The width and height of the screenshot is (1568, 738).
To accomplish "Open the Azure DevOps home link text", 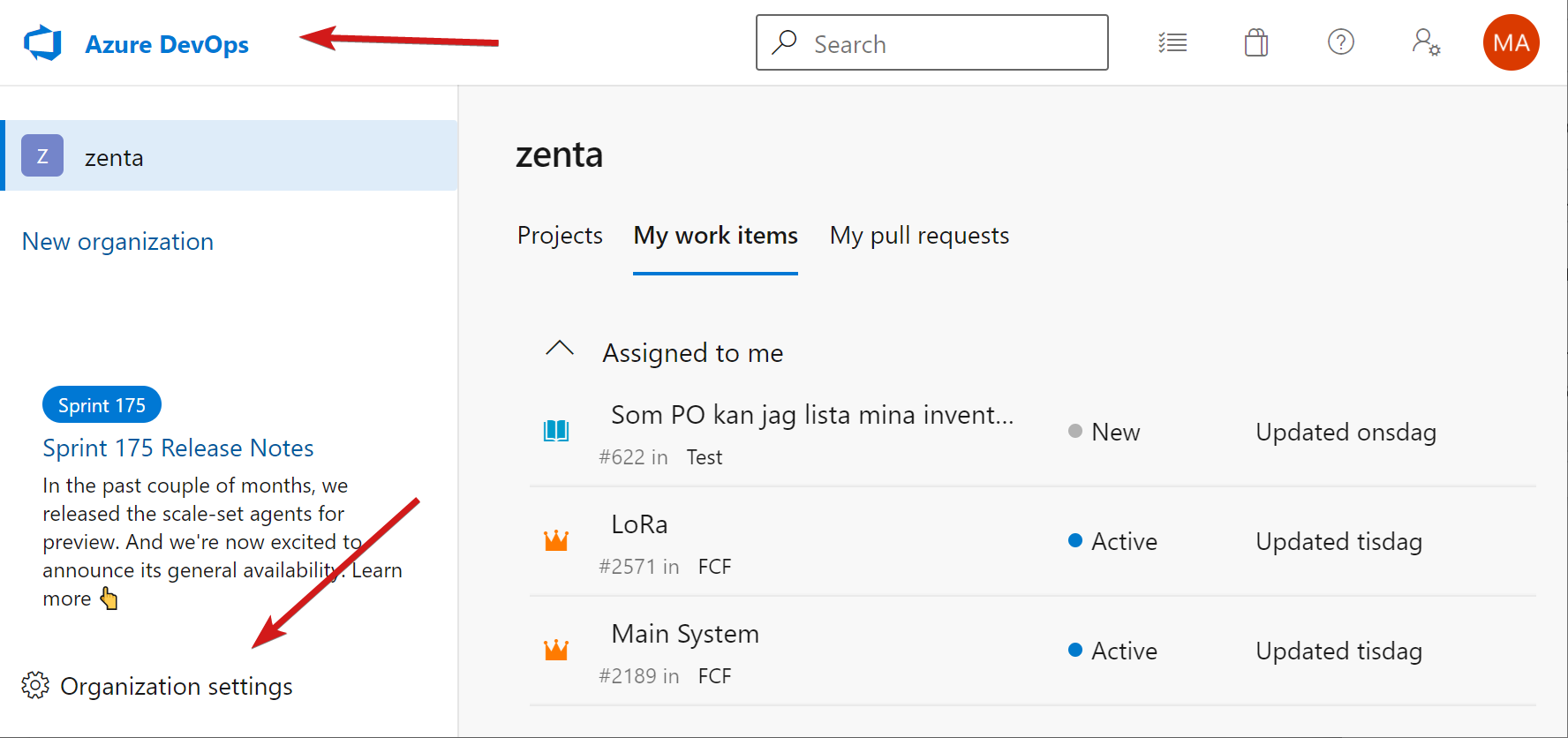I will (167, 44).
